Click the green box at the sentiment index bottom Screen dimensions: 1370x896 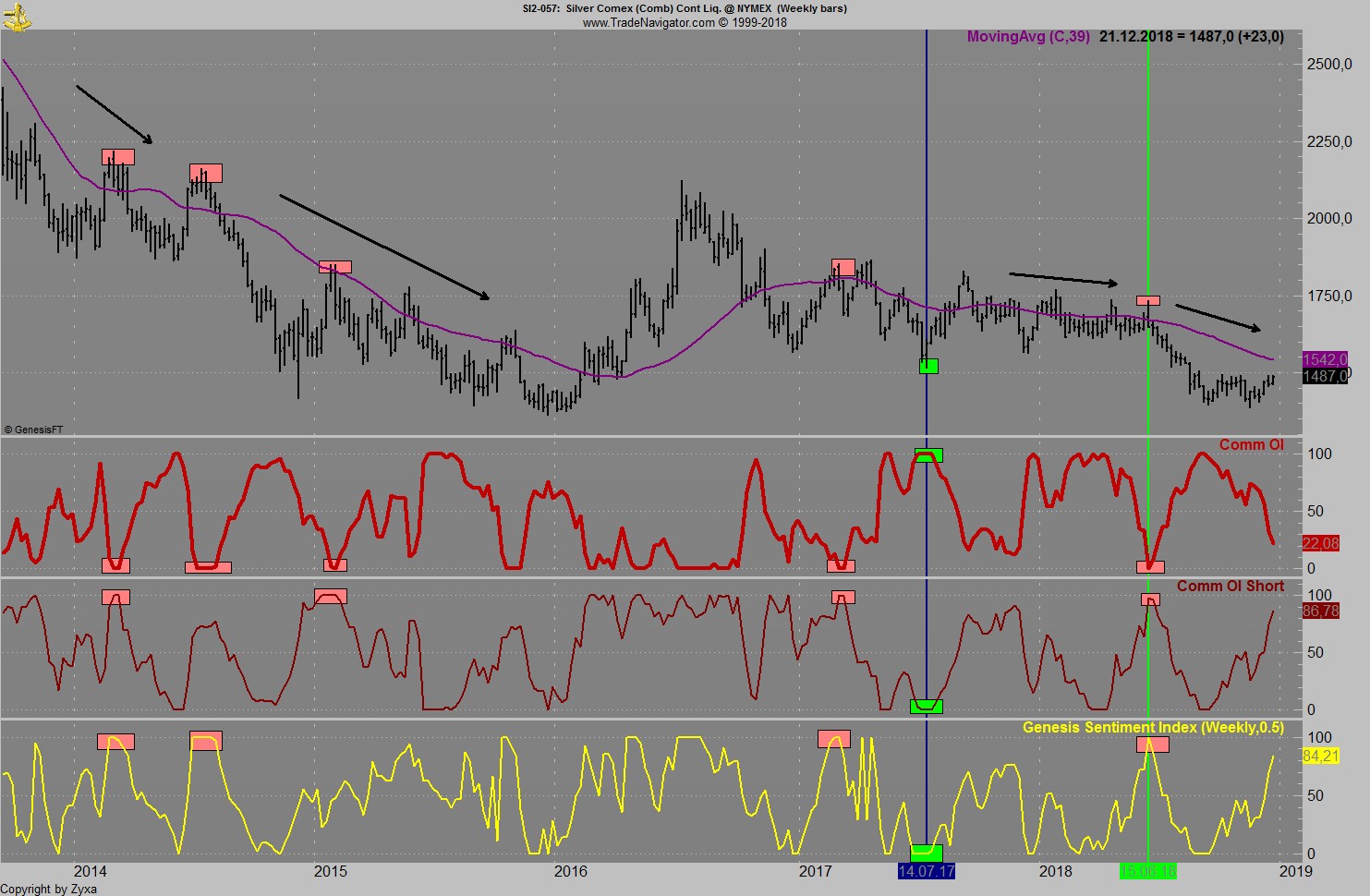[x=927, y=853]
